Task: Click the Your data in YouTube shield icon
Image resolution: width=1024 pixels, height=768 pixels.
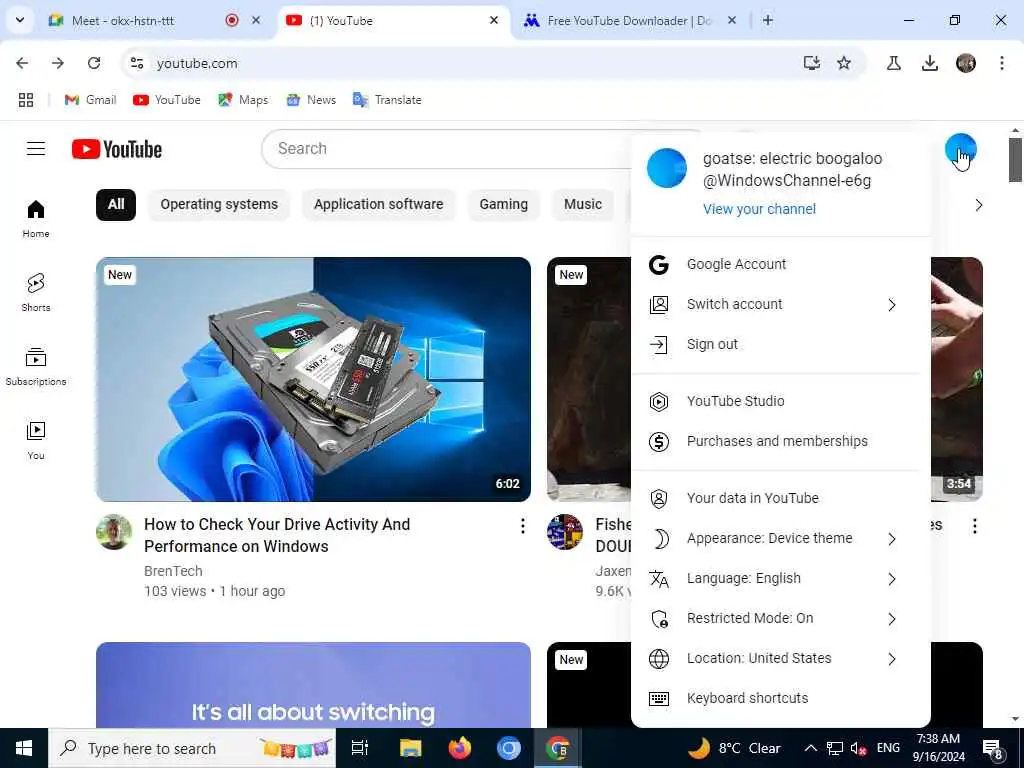Action: click(x=659, y=498)
